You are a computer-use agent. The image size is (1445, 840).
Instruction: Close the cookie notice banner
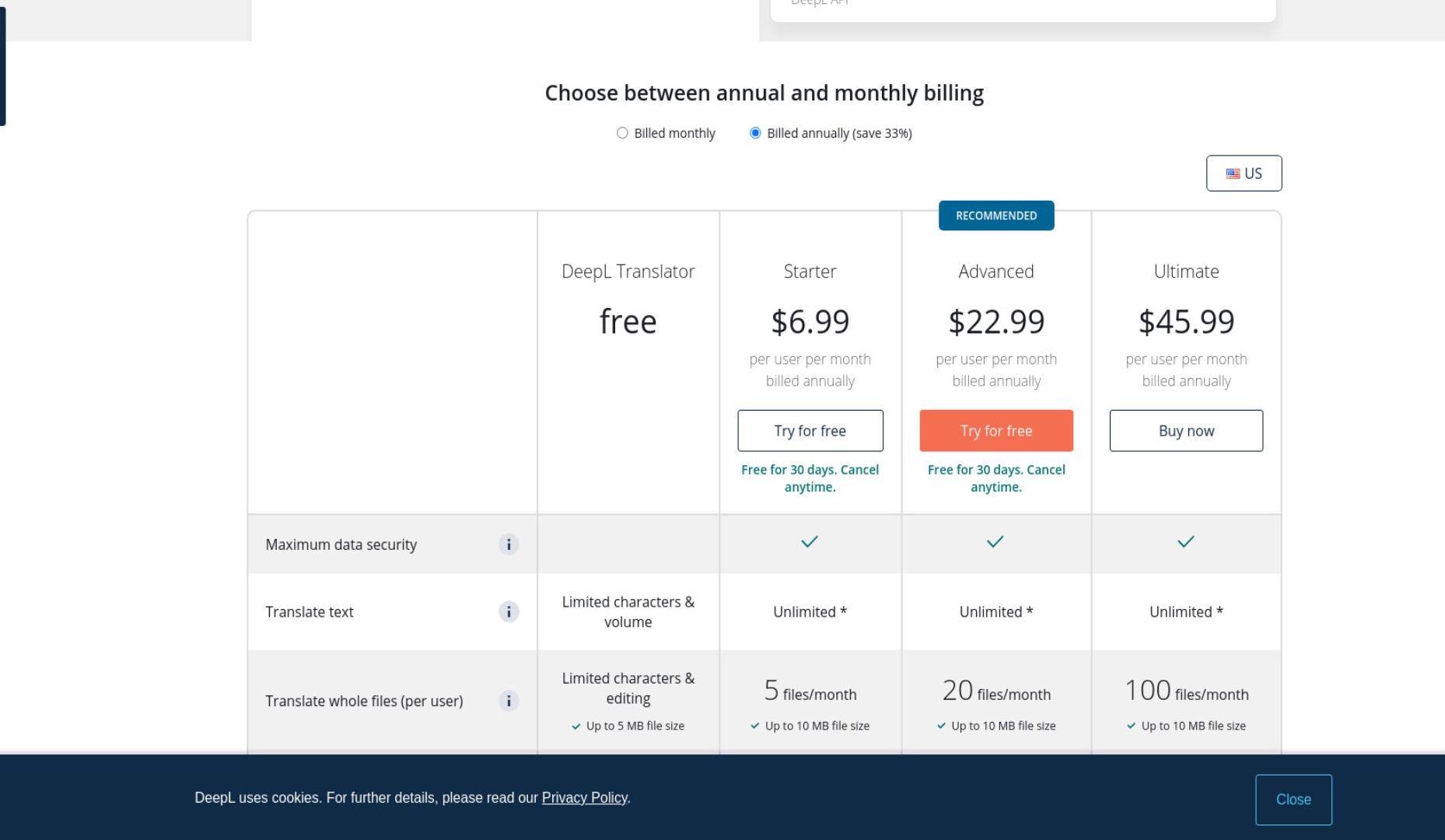[x=1293, y=800]
